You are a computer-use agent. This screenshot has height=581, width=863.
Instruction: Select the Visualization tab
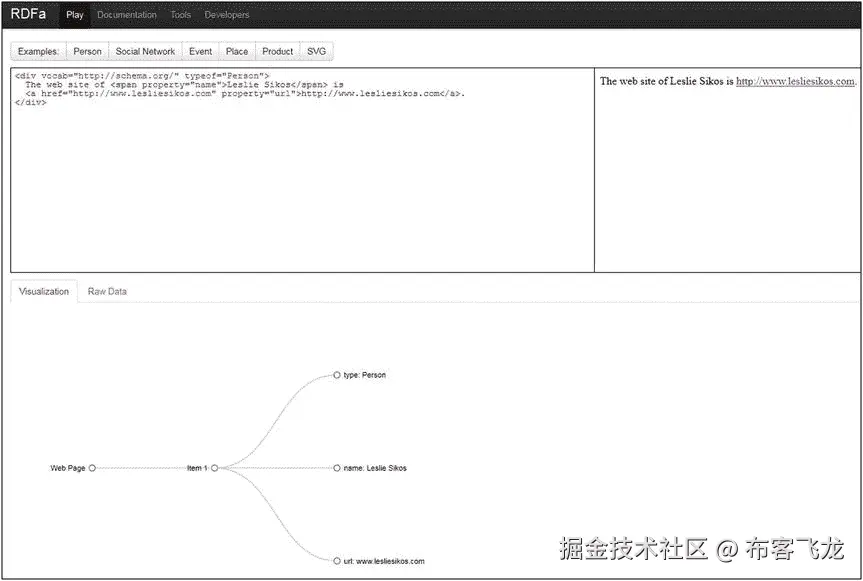coord(43,291)
